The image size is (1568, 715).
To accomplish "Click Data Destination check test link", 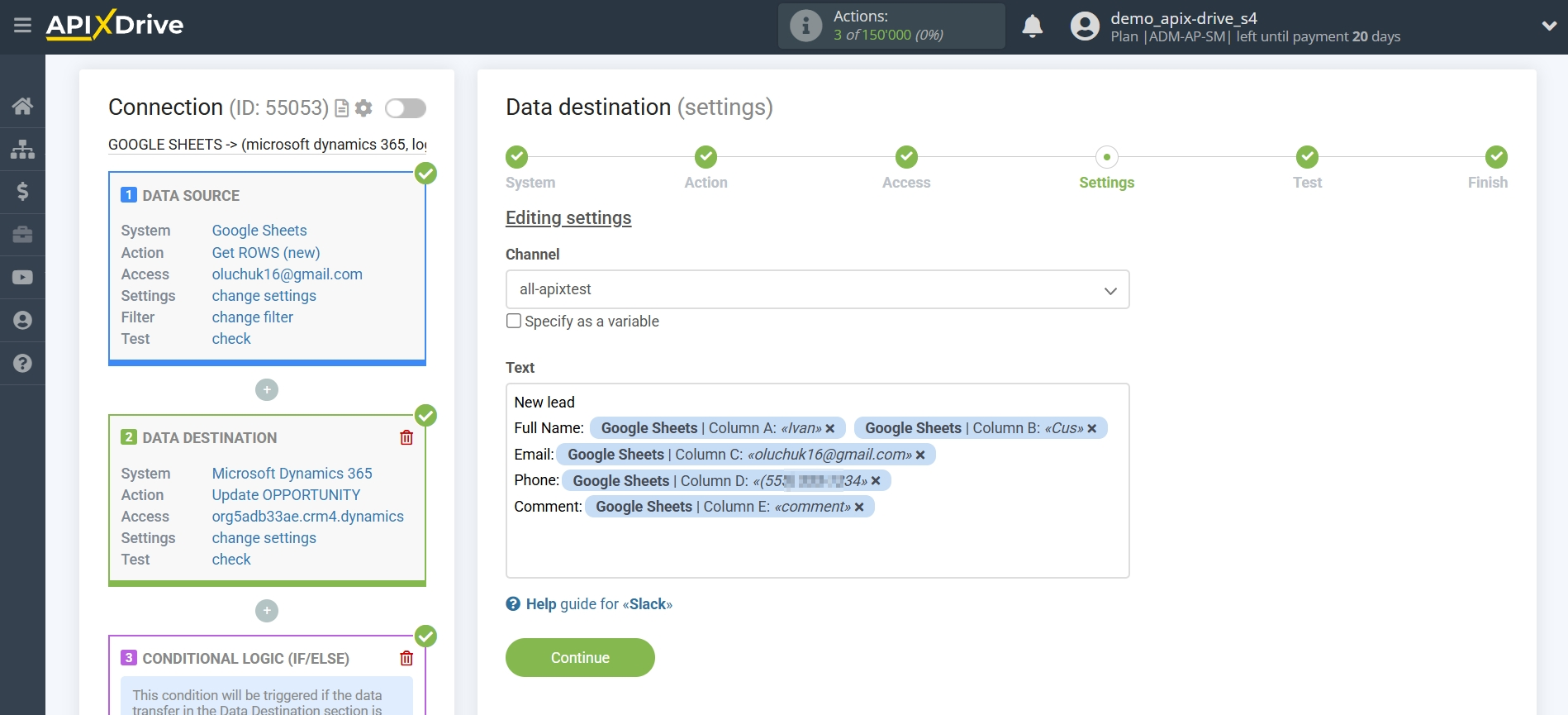I will pyautogui.click(x=231, y=560).
